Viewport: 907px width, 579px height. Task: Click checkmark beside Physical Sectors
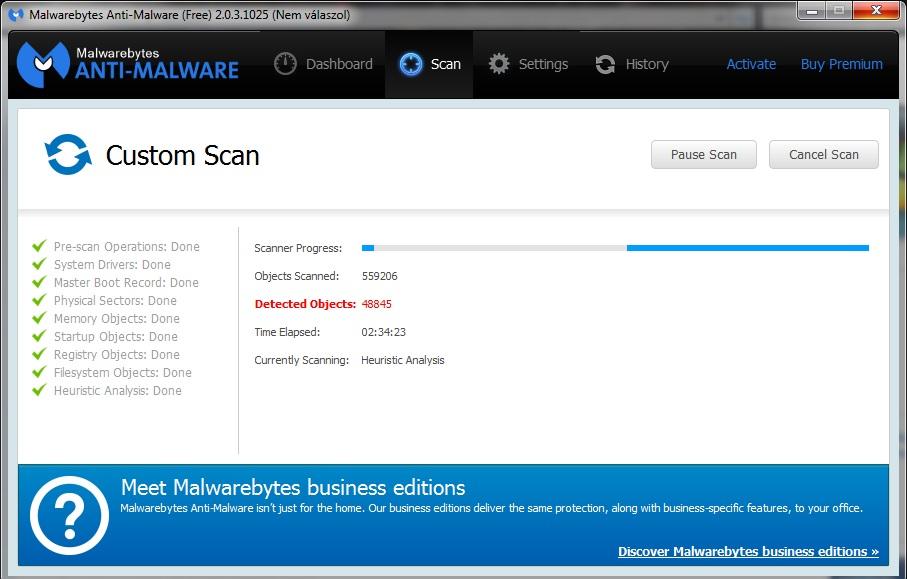point(39,300)
